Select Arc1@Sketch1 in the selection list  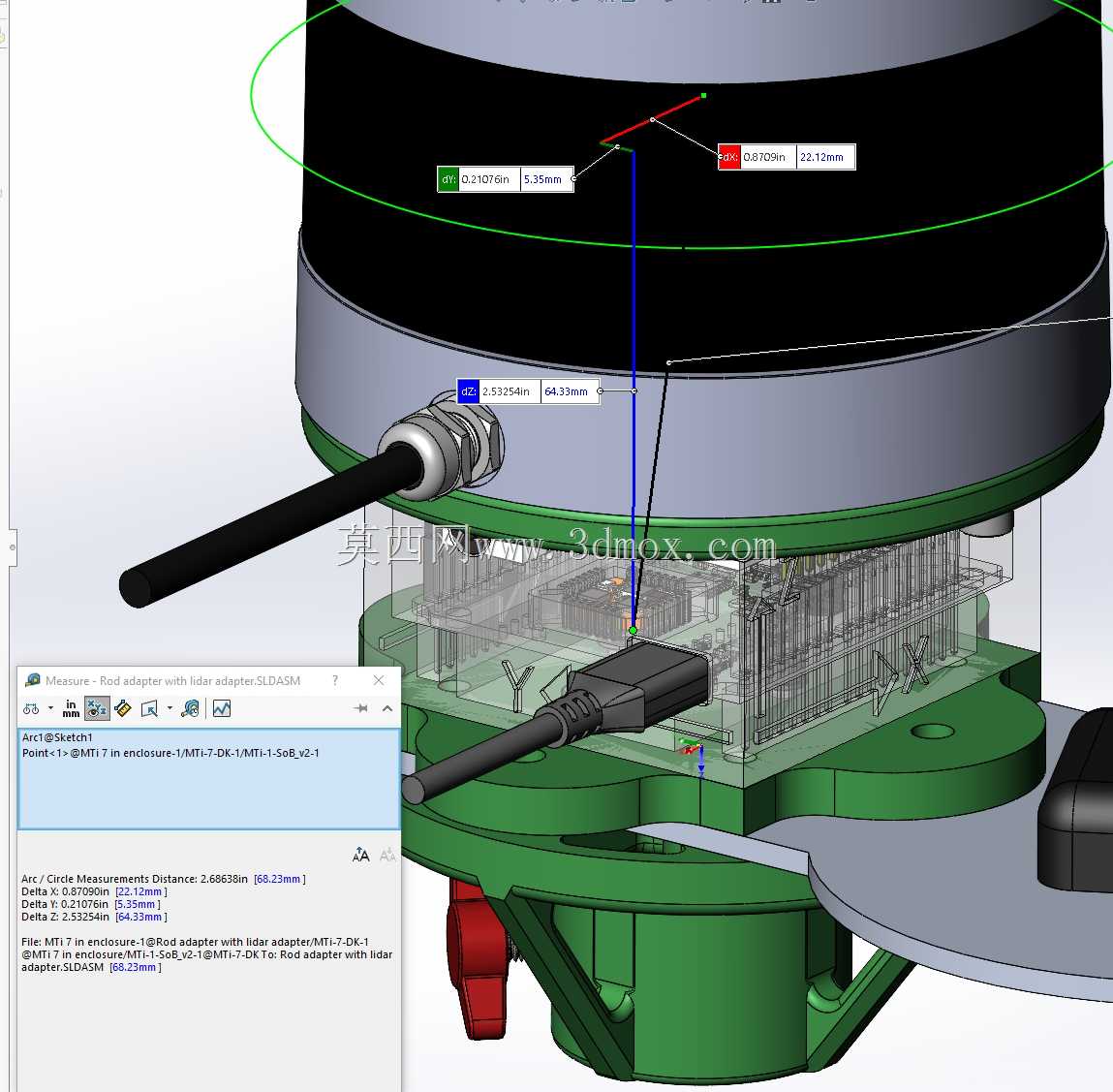click(57, 737)
